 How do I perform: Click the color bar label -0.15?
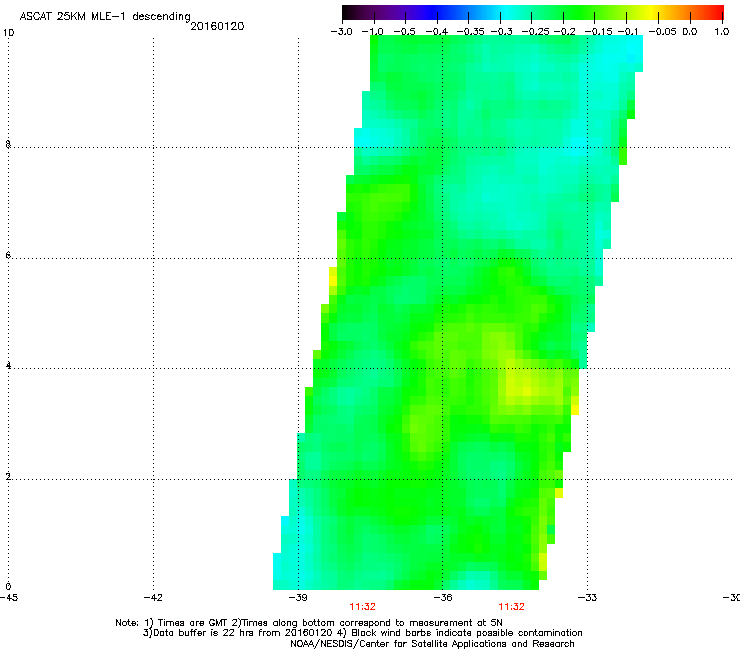point(598,32)
